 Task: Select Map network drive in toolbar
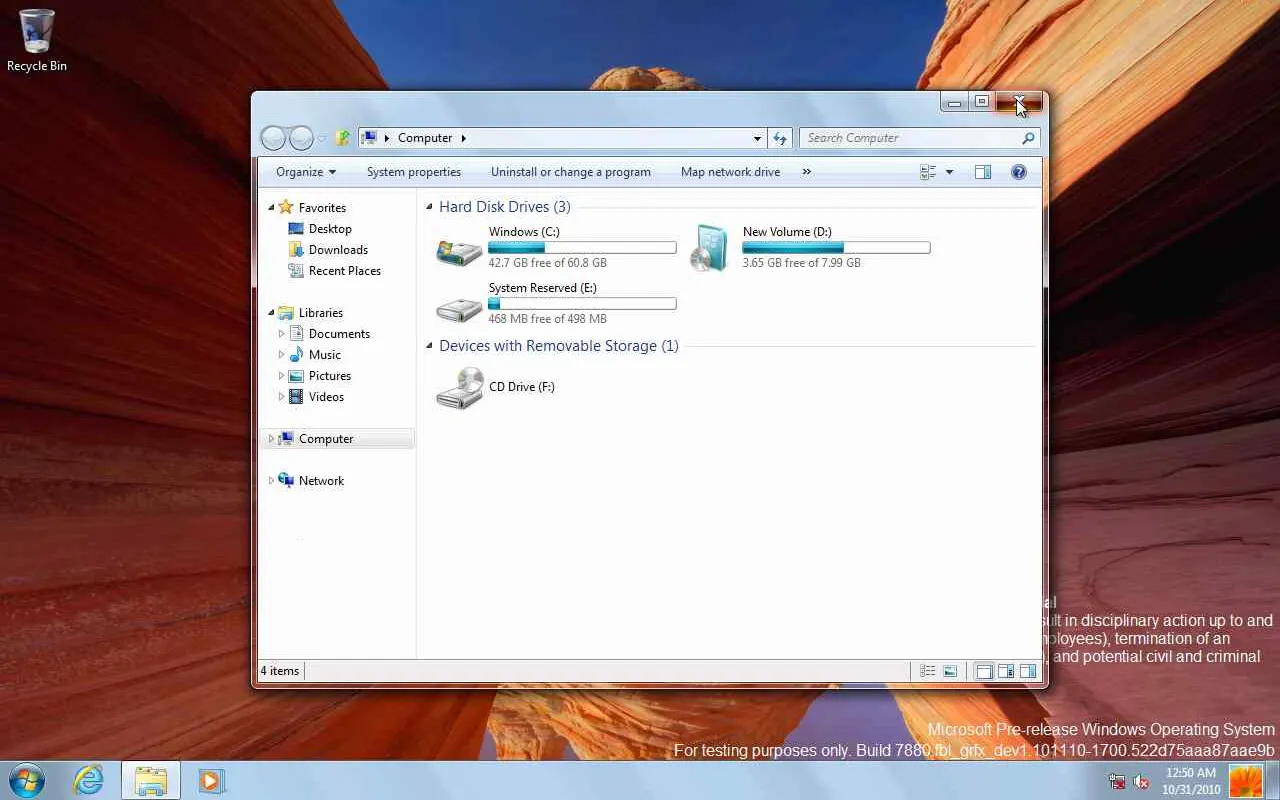pyautogui.click(x=730, y=172)
